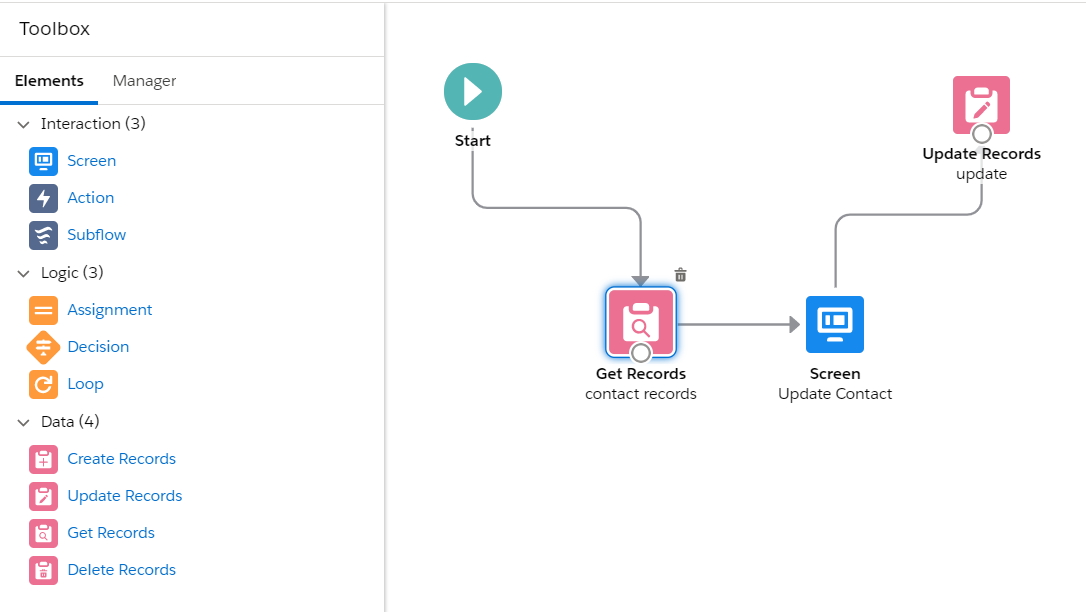The height and width of the screenshot is (612, 1086).
Task: Click the 'Logic (3)' heading text
Action: 72,273
